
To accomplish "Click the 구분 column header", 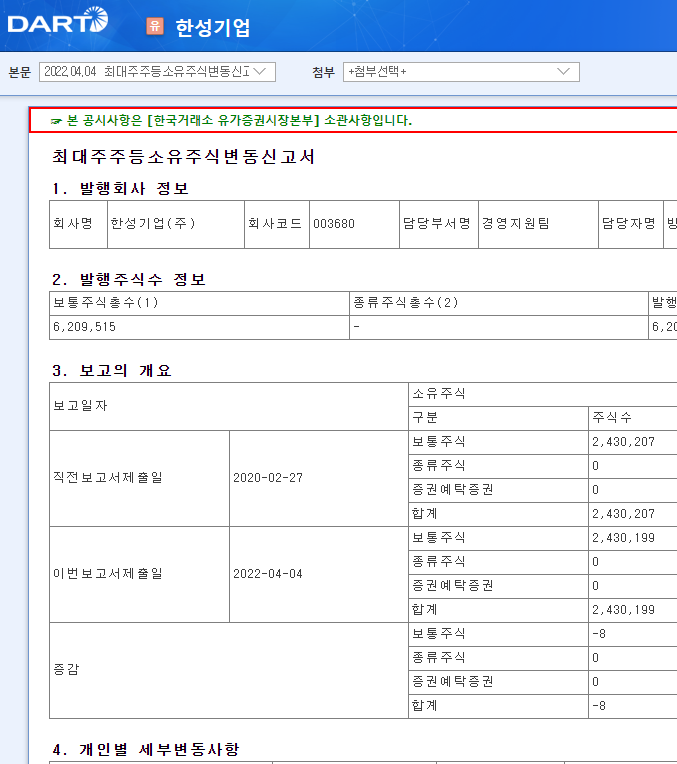I will 498,418.
